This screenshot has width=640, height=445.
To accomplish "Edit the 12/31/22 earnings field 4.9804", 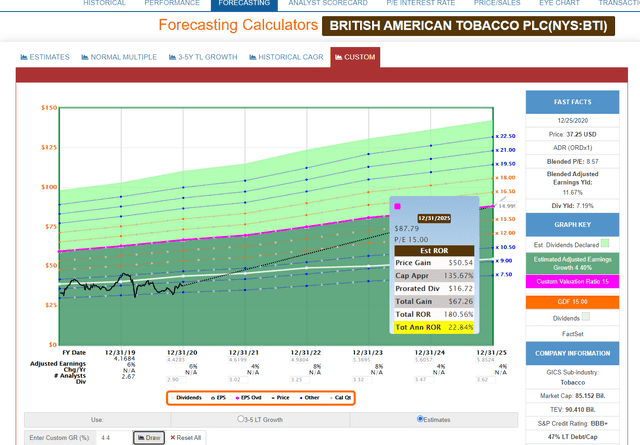I will pyautogui.click(x=300, y=360).
